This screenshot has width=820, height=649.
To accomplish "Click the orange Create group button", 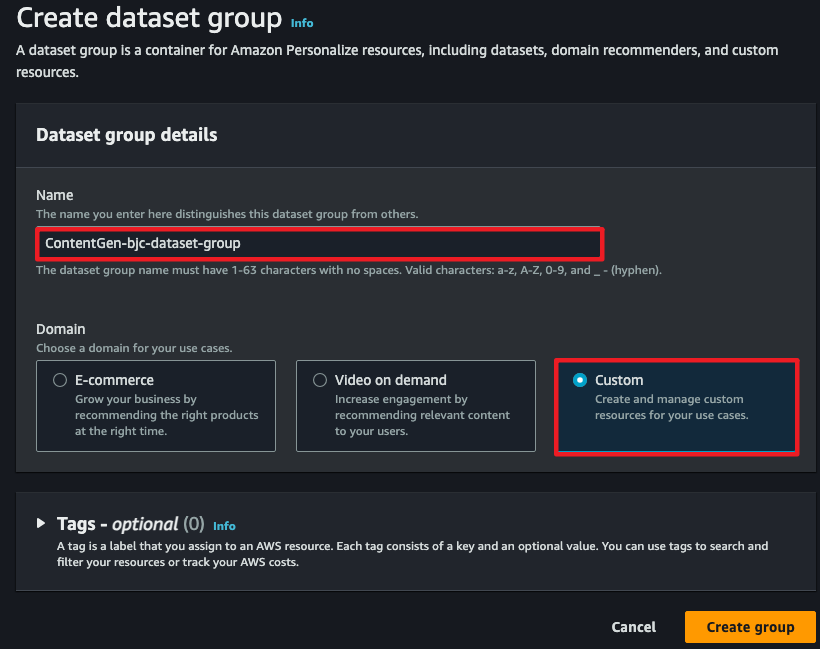I will coord(750,627).
